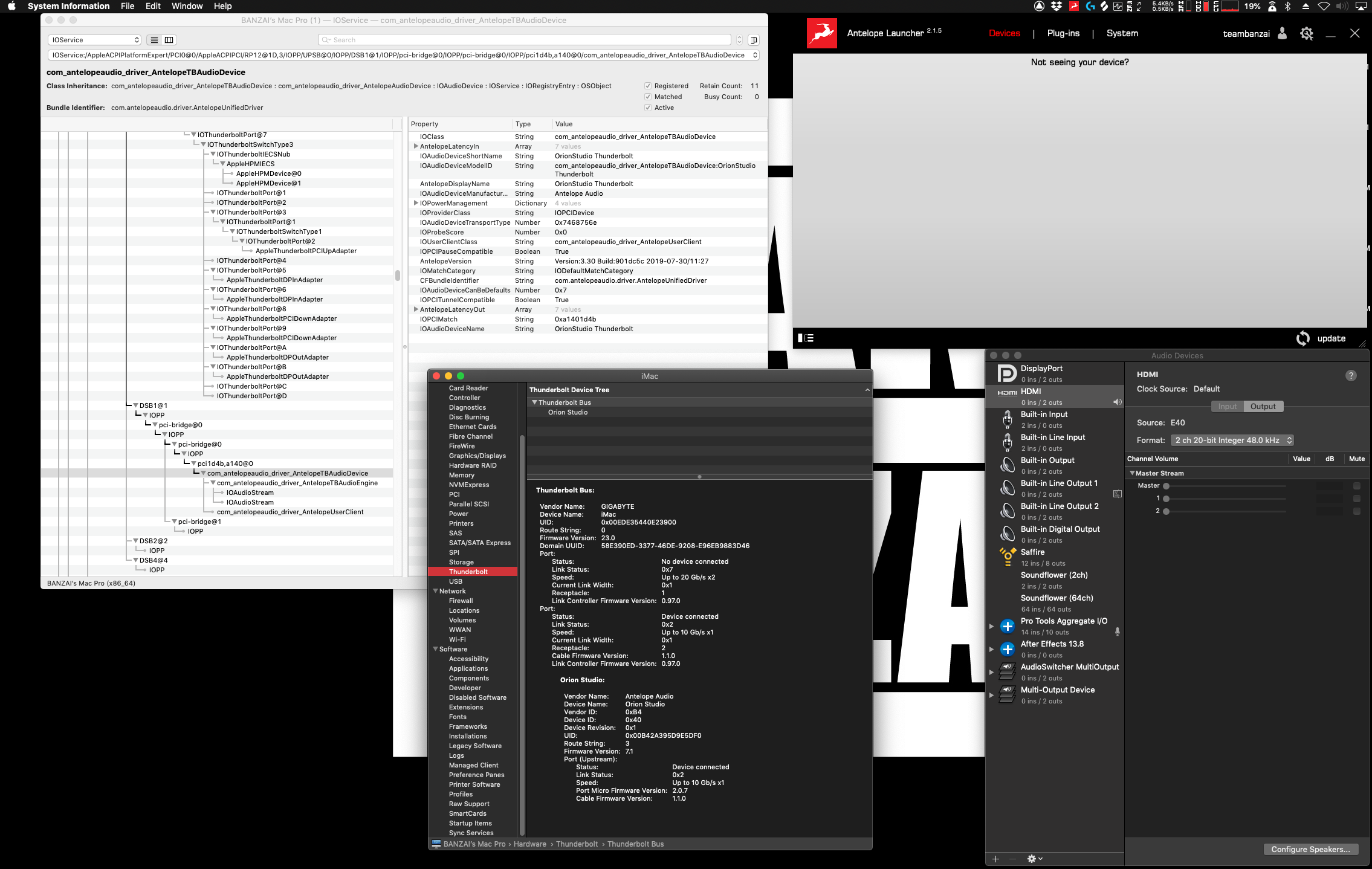The height and width of the screenshot is (869, 1372).
Task: Select the DisplayPort device icon in Audio Devices
Action: tap(1007, 373)
